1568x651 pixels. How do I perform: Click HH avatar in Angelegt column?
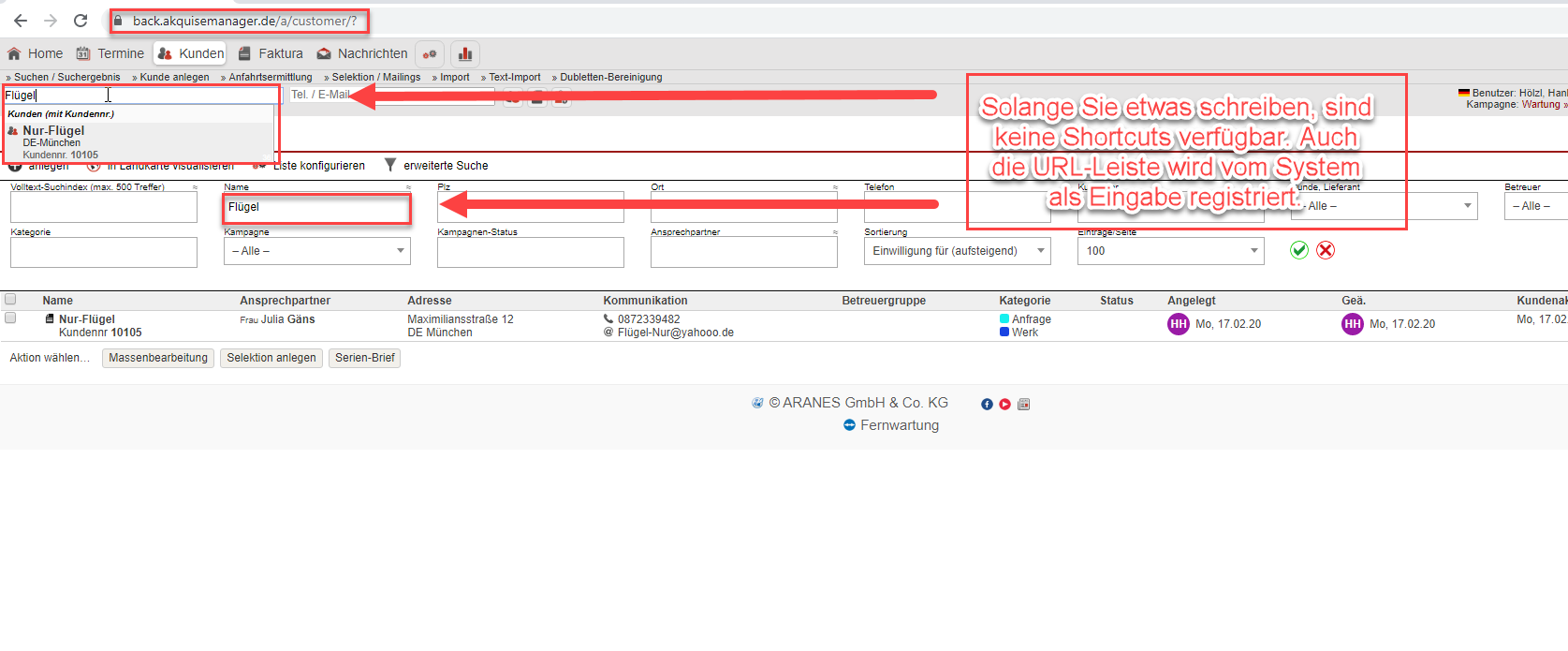click(x=1179, y=324)
